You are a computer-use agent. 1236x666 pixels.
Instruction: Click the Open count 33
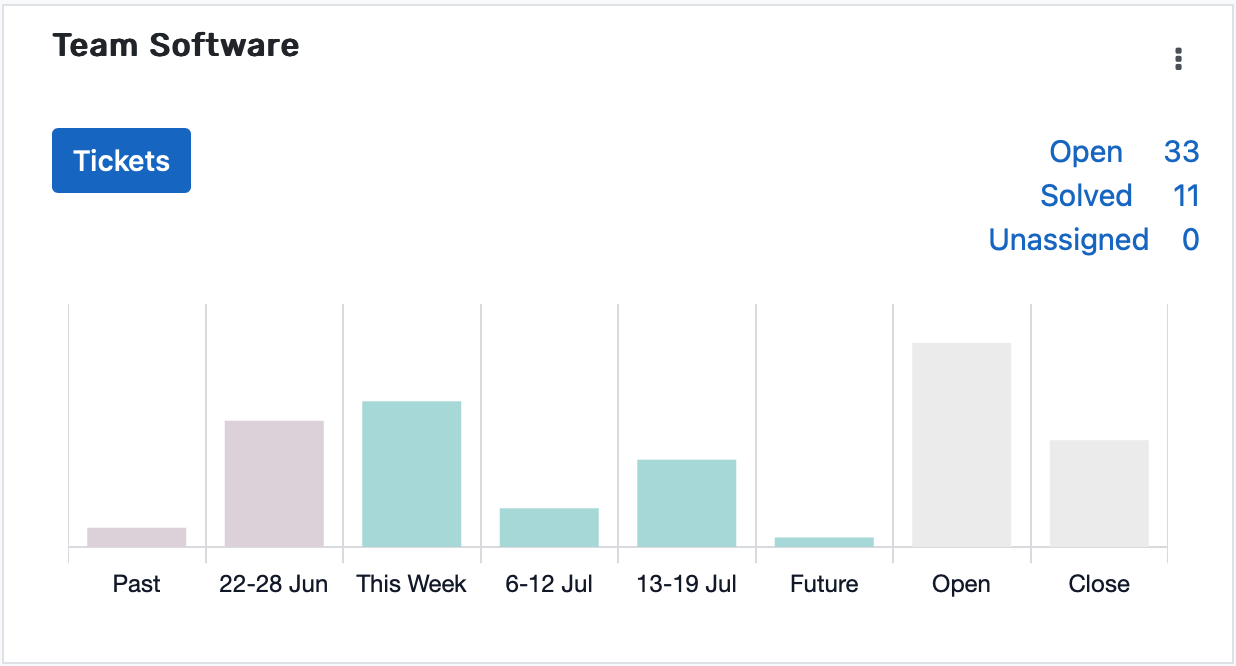(1181, 152)
